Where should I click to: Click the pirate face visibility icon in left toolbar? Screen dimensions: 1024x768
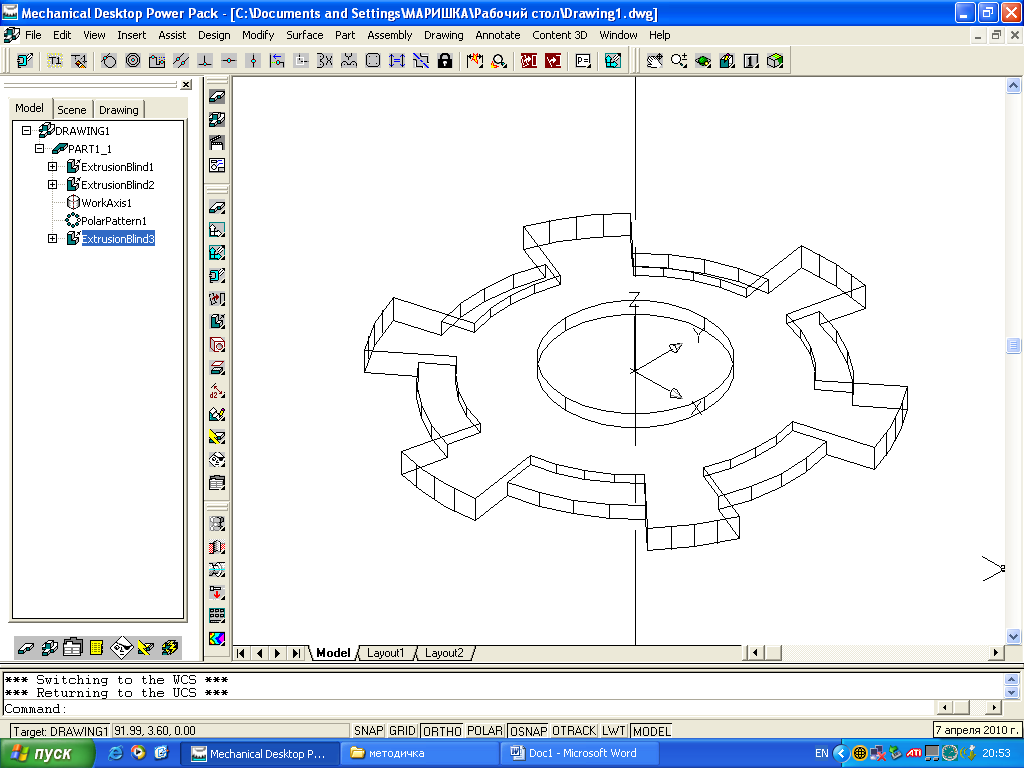[x=217, y=460]
